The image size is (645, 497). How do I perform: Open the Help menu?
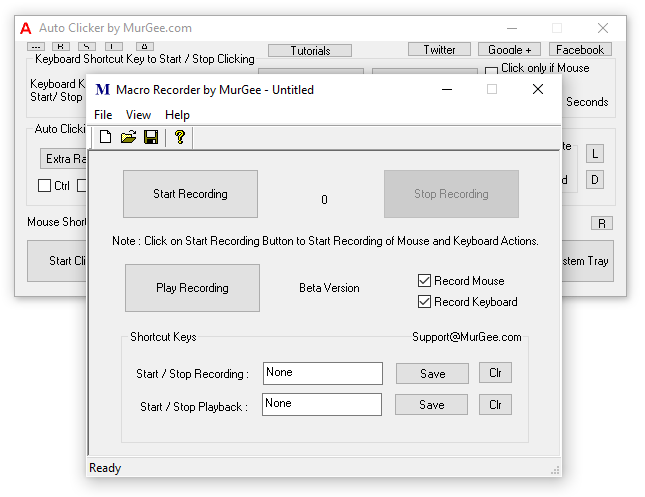pos(177,115)
